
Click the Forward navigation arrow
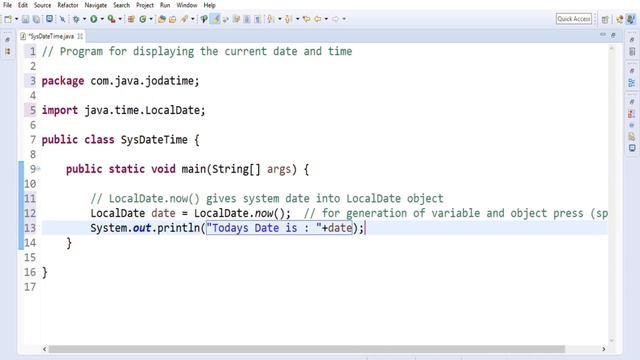pyautogui.click(x=335, y=19)
